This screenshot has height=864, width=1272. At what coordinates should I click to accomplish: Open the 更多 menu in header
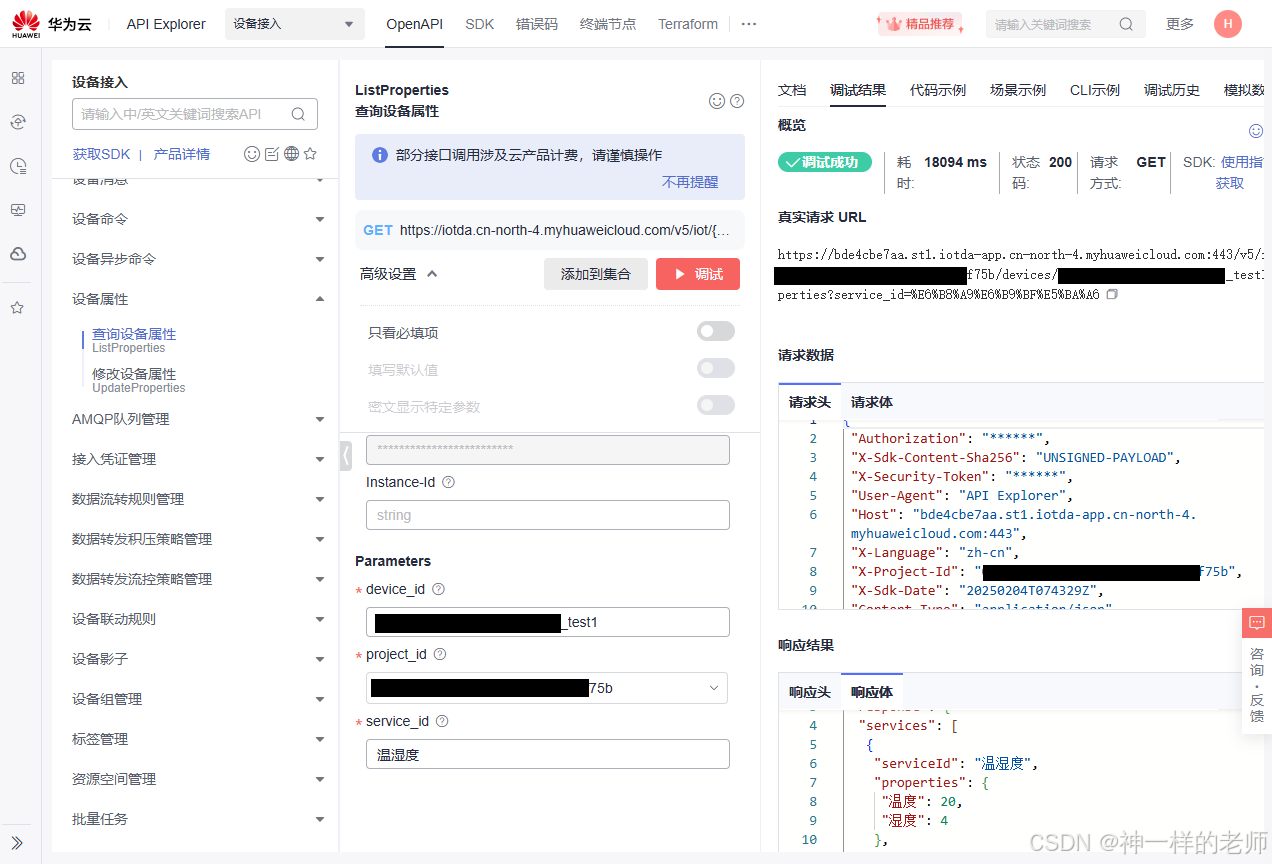(1180, 24)
